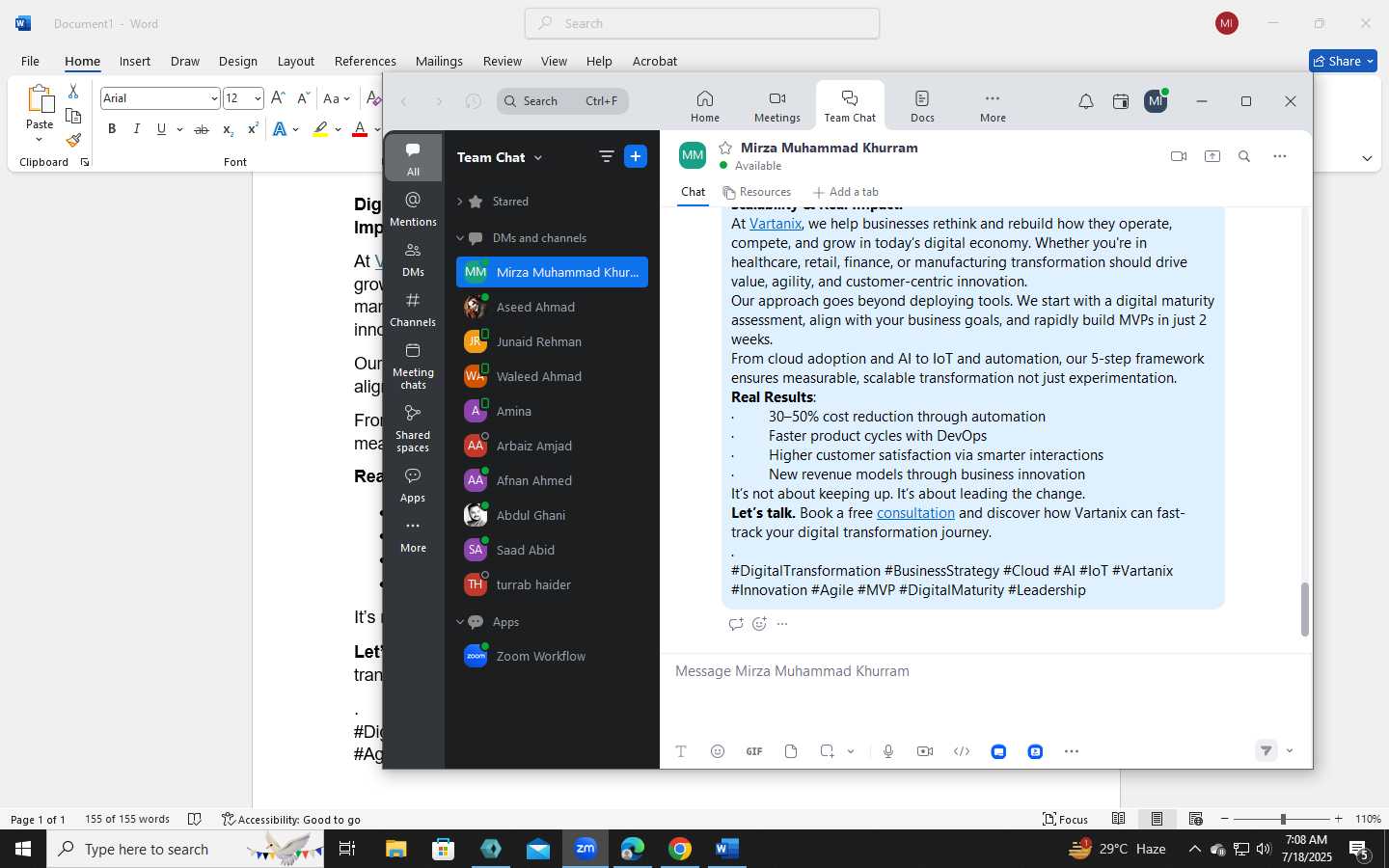Switch to Resources tab in chat
This screenshot has width=1389, height=868.
[757, 192]
